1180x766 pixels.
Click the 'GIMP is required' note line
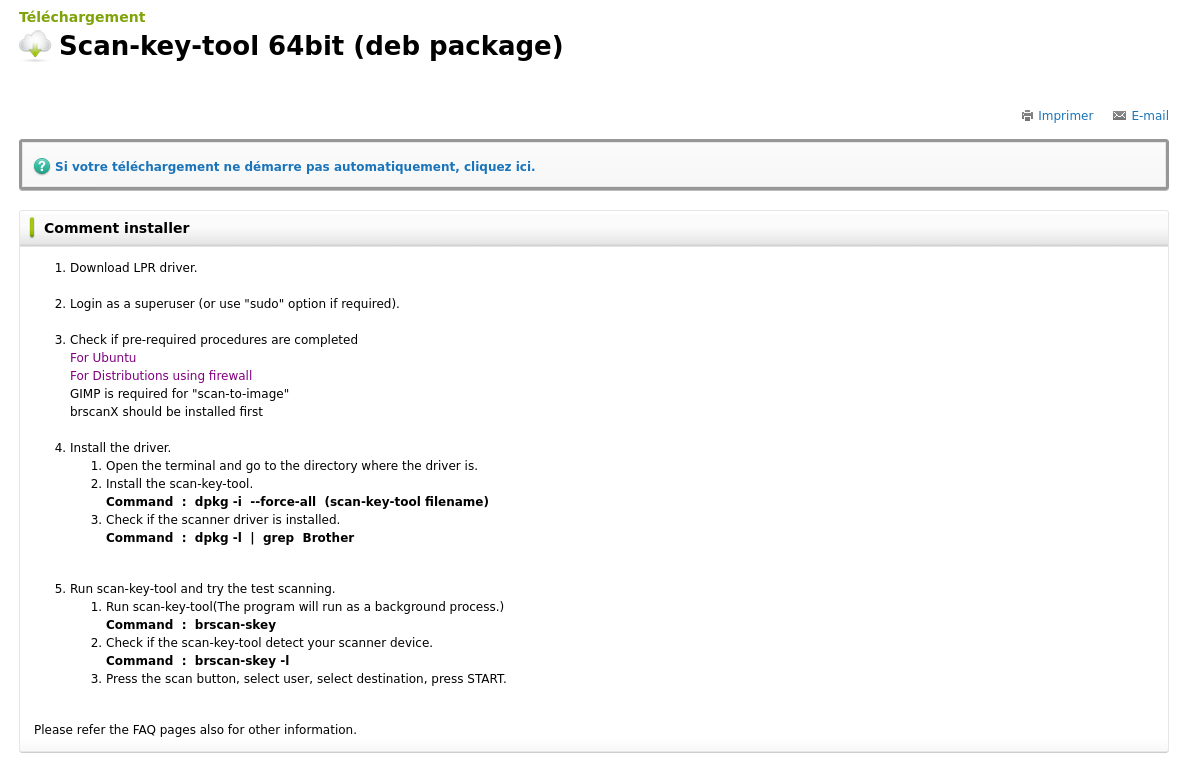pos(179,394)
